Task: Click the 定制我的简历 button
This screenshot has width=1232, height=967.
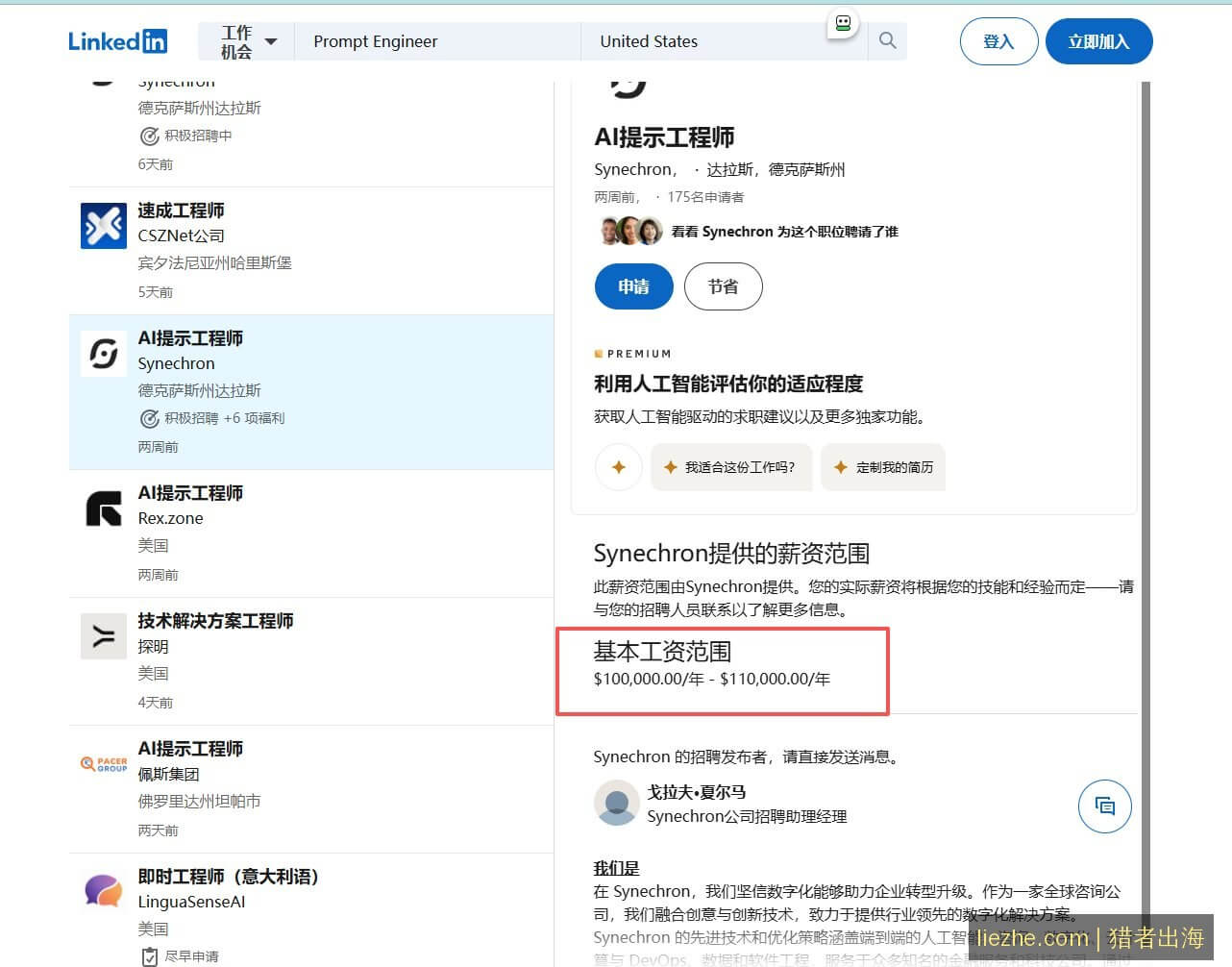Action: click(x=883, y=467)
